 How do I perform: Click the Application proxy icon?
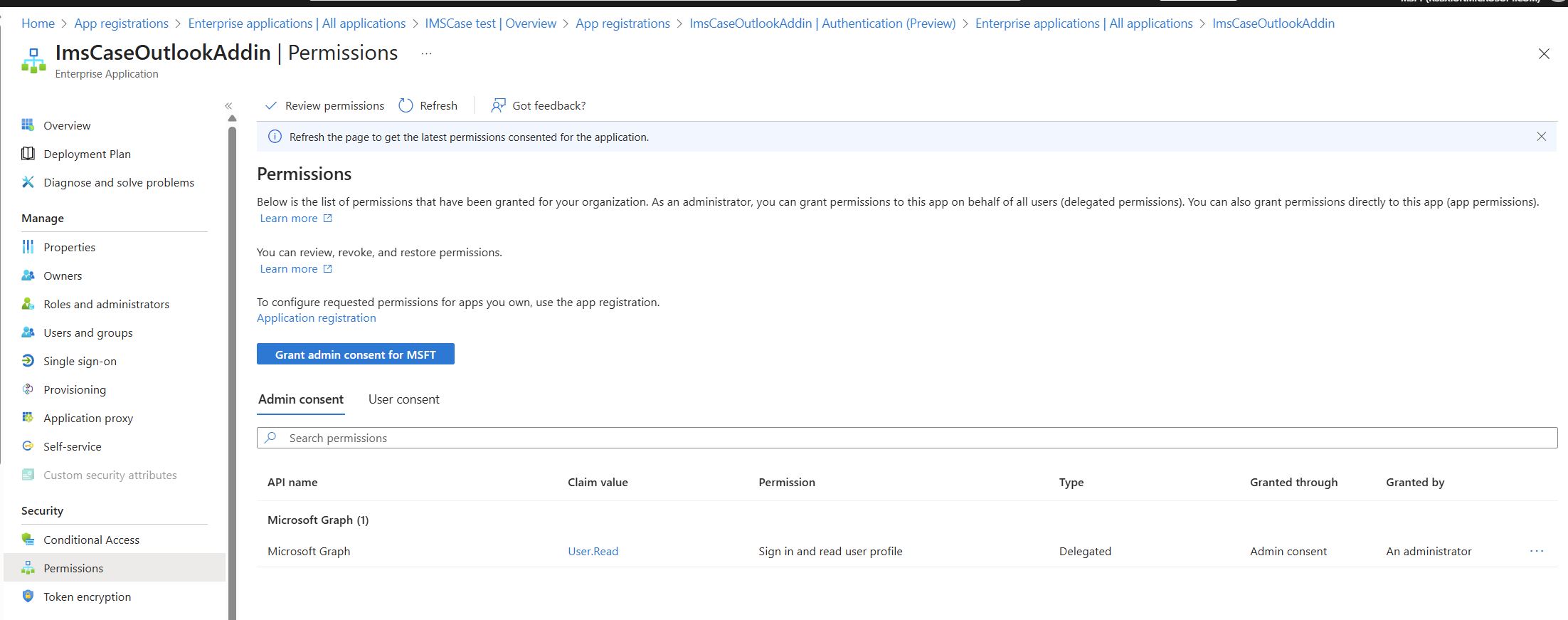pyautogui.click(x=28, y=418)
